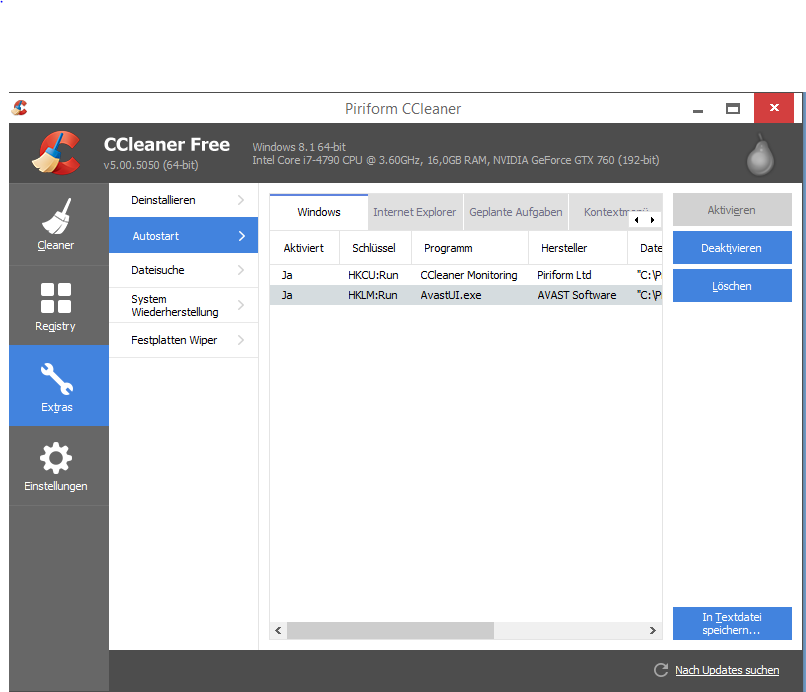Switch to the Windows tab
This screenshot has width=806, height=692.
click(319, 212)
